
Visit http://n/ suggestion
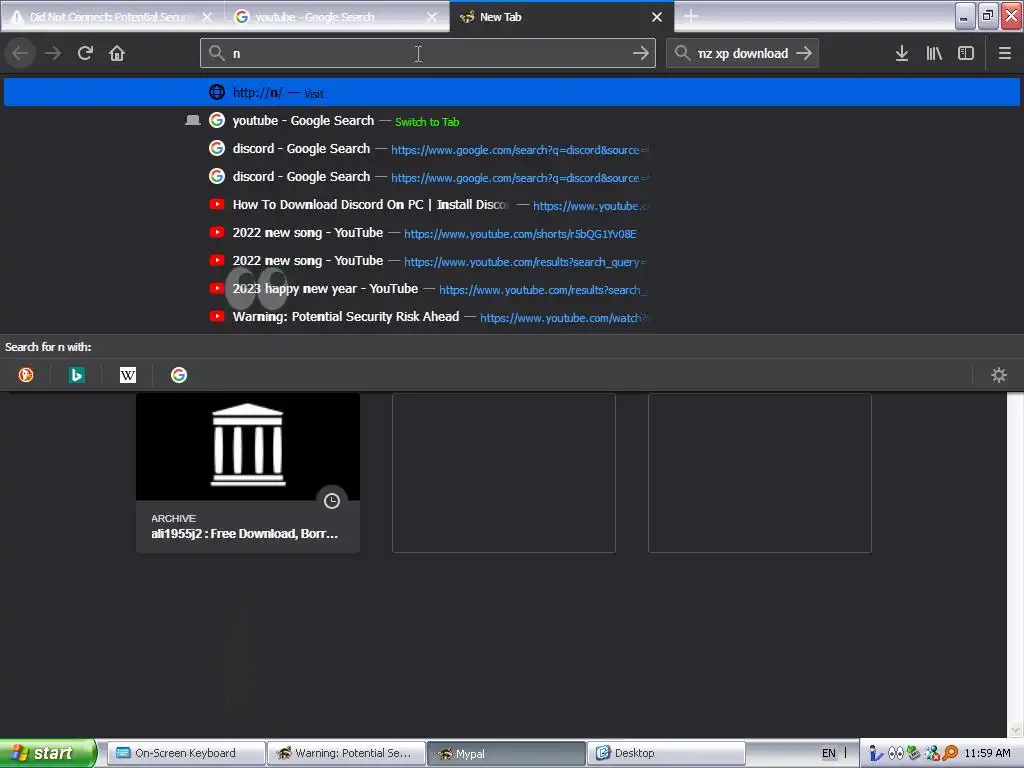(x=512, y=93)
